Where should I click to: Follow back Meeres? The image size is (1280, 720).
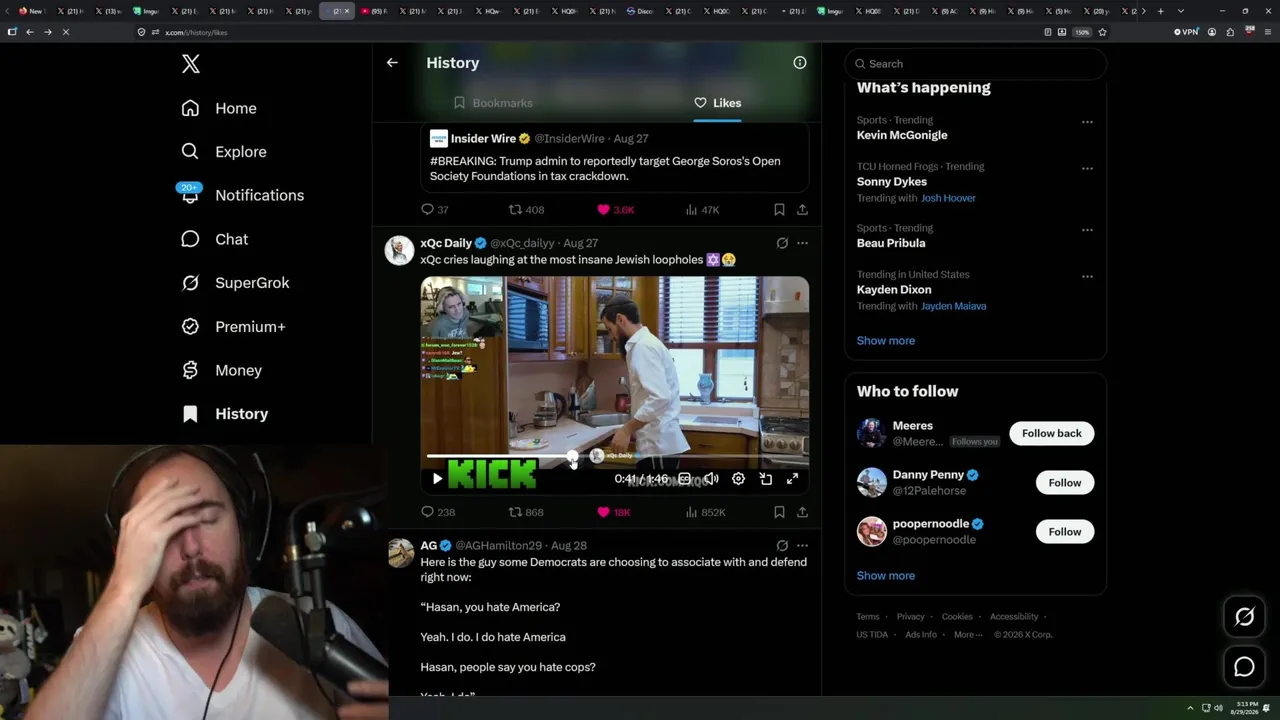(1051, 433)
